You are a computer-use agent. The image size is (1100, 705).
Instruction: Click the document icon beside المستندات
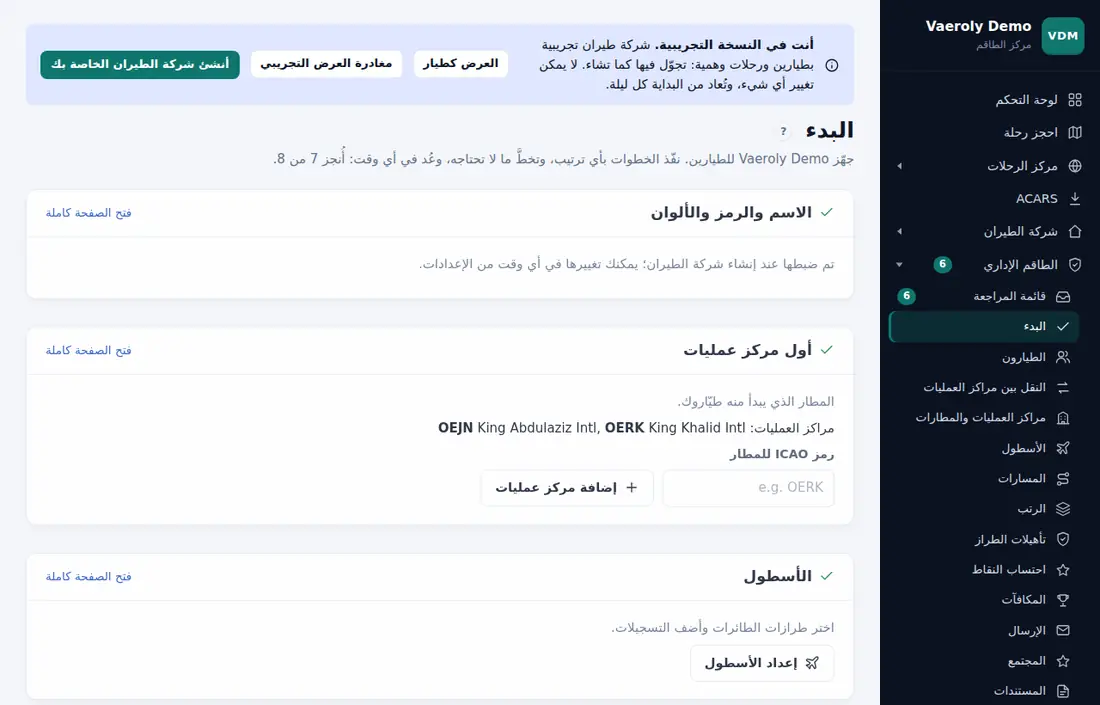click(1063, 691)
